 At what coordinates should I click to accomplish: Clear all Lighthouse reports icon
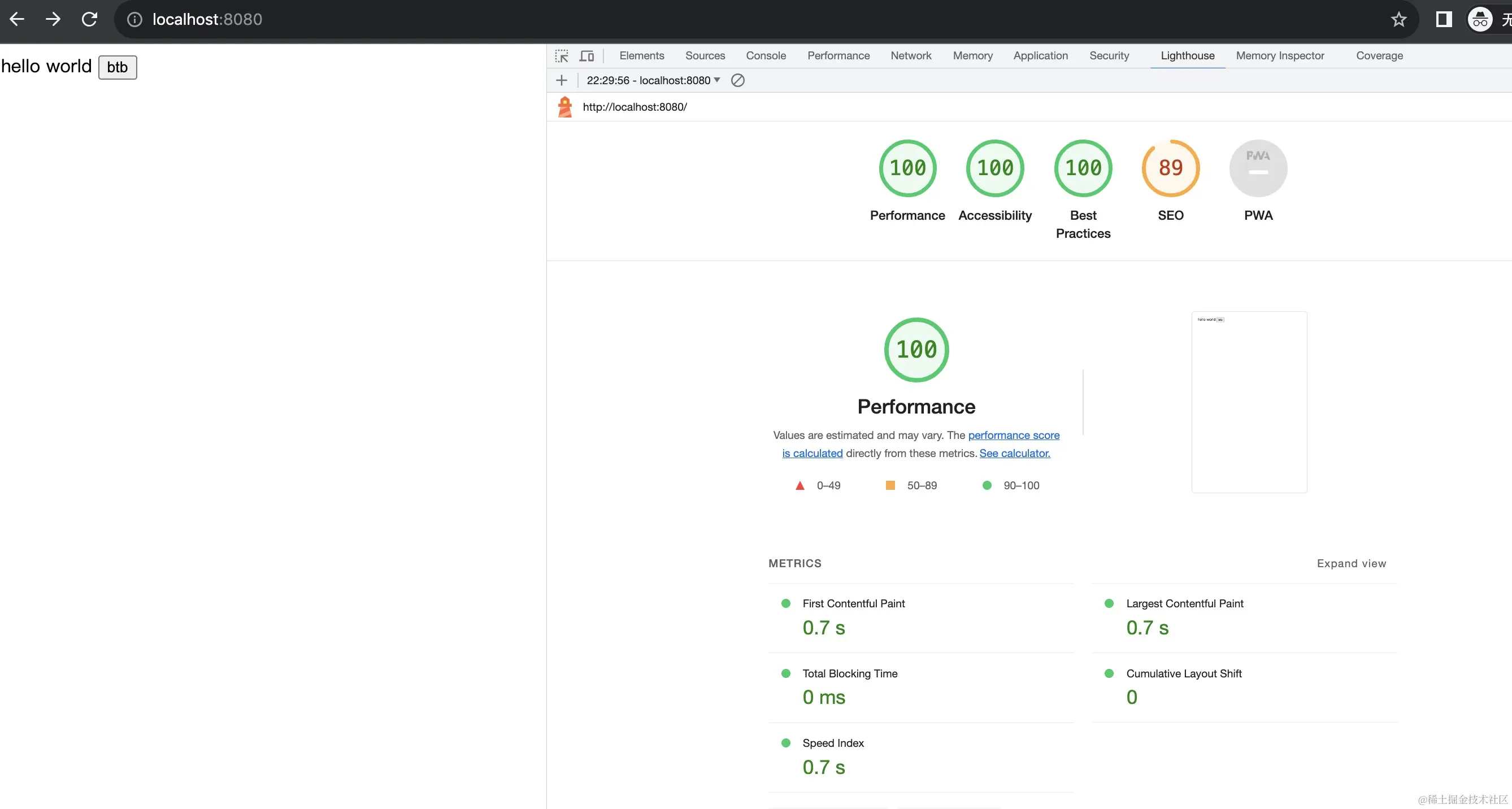(738, 80)
